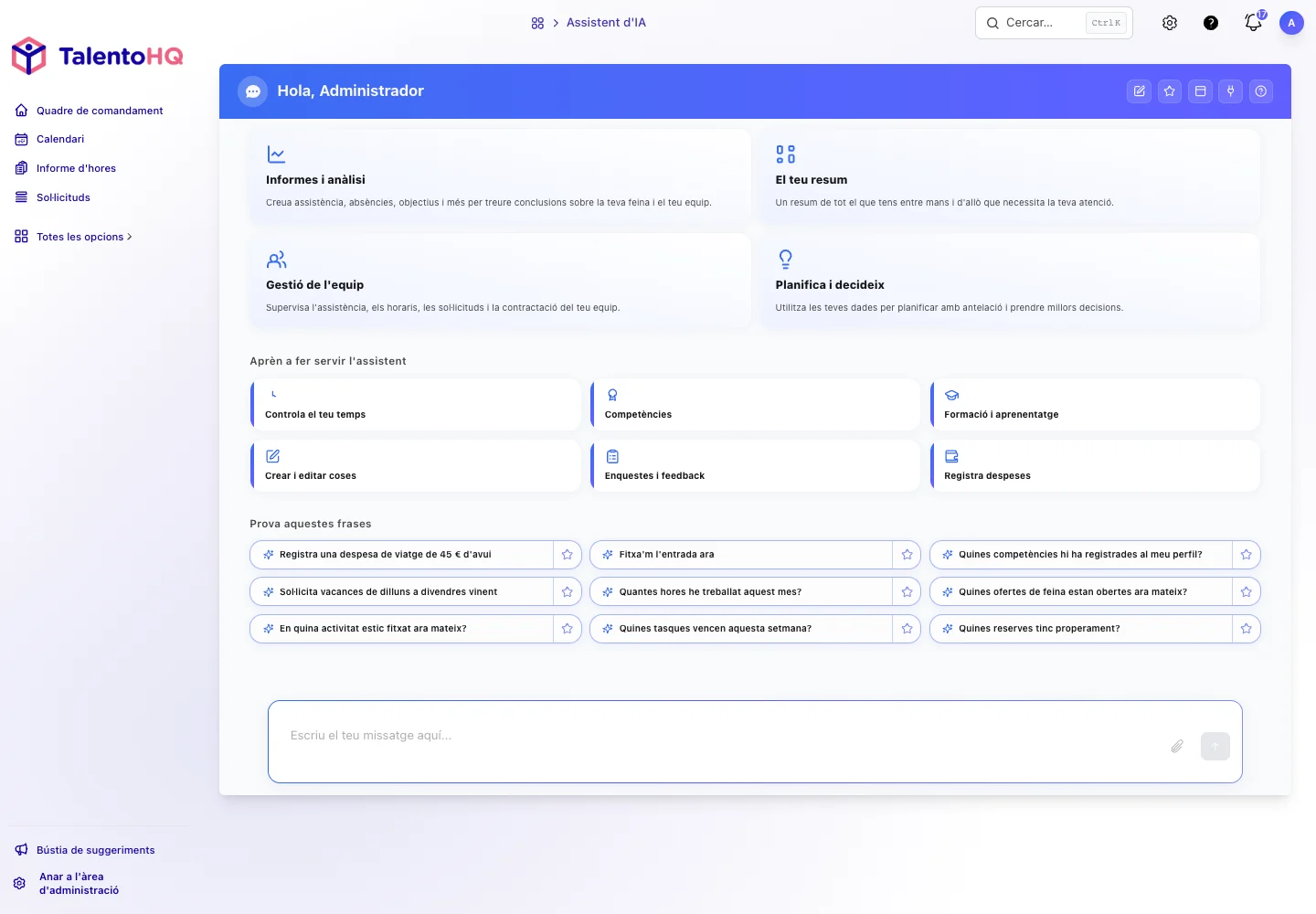Image resolution: width=1316 pixels, height=914 pixels.
Task: Select Crear i editar coses topic
Action: pos(416,466)
